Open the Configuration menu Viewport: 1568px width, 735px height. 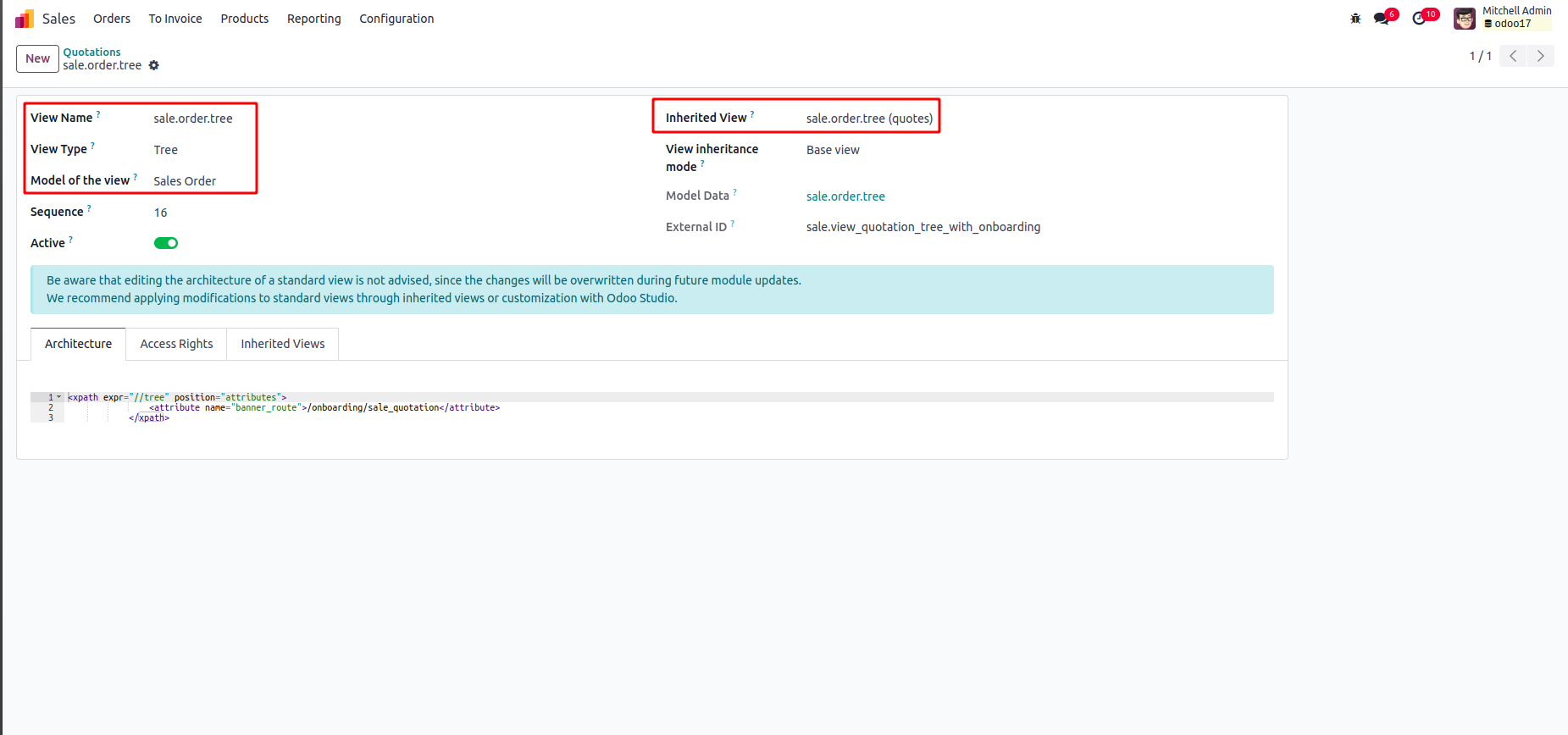[x=396, y=19]
